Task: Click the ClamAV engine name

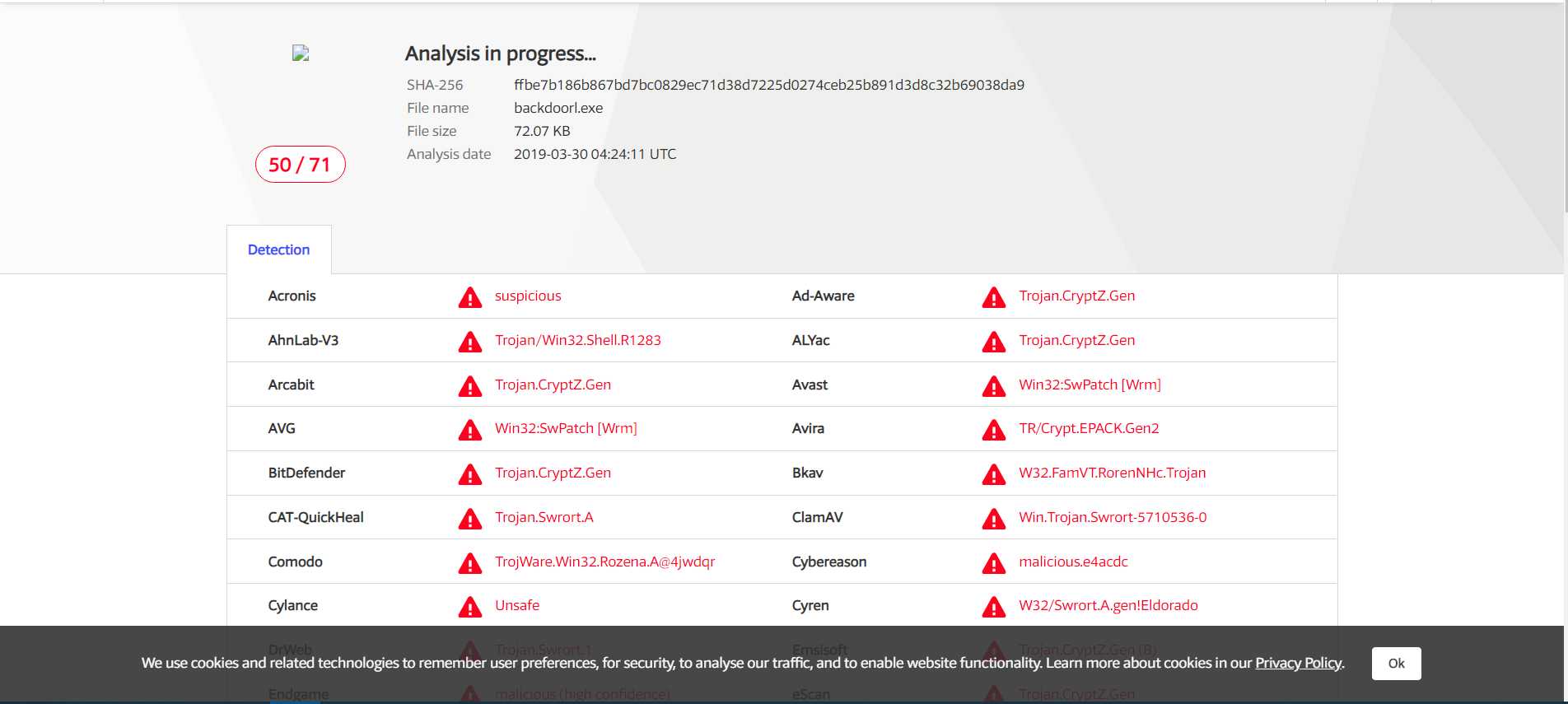Action: pos(817,517)
